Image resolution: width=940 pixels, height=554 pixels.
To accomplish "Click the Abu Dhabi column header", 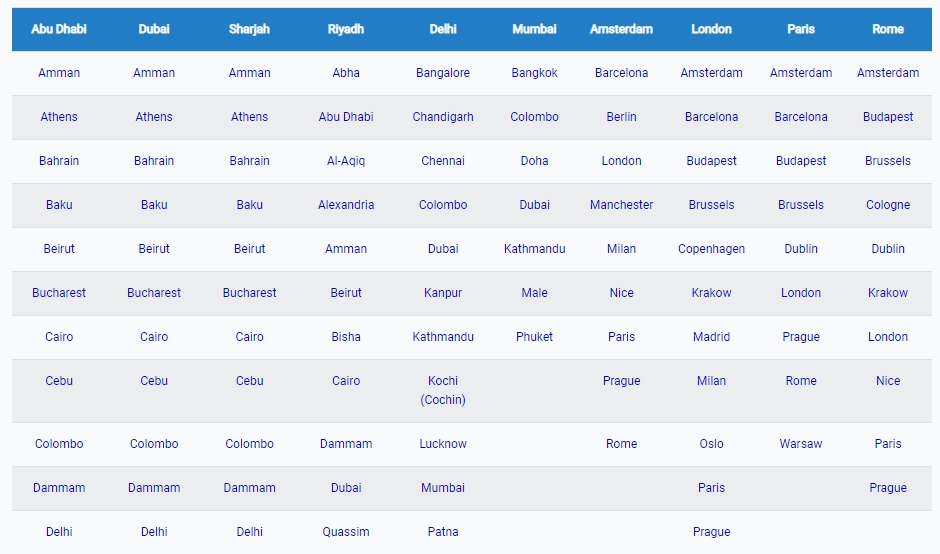I will pyautogui.click(x=59, y=29).
